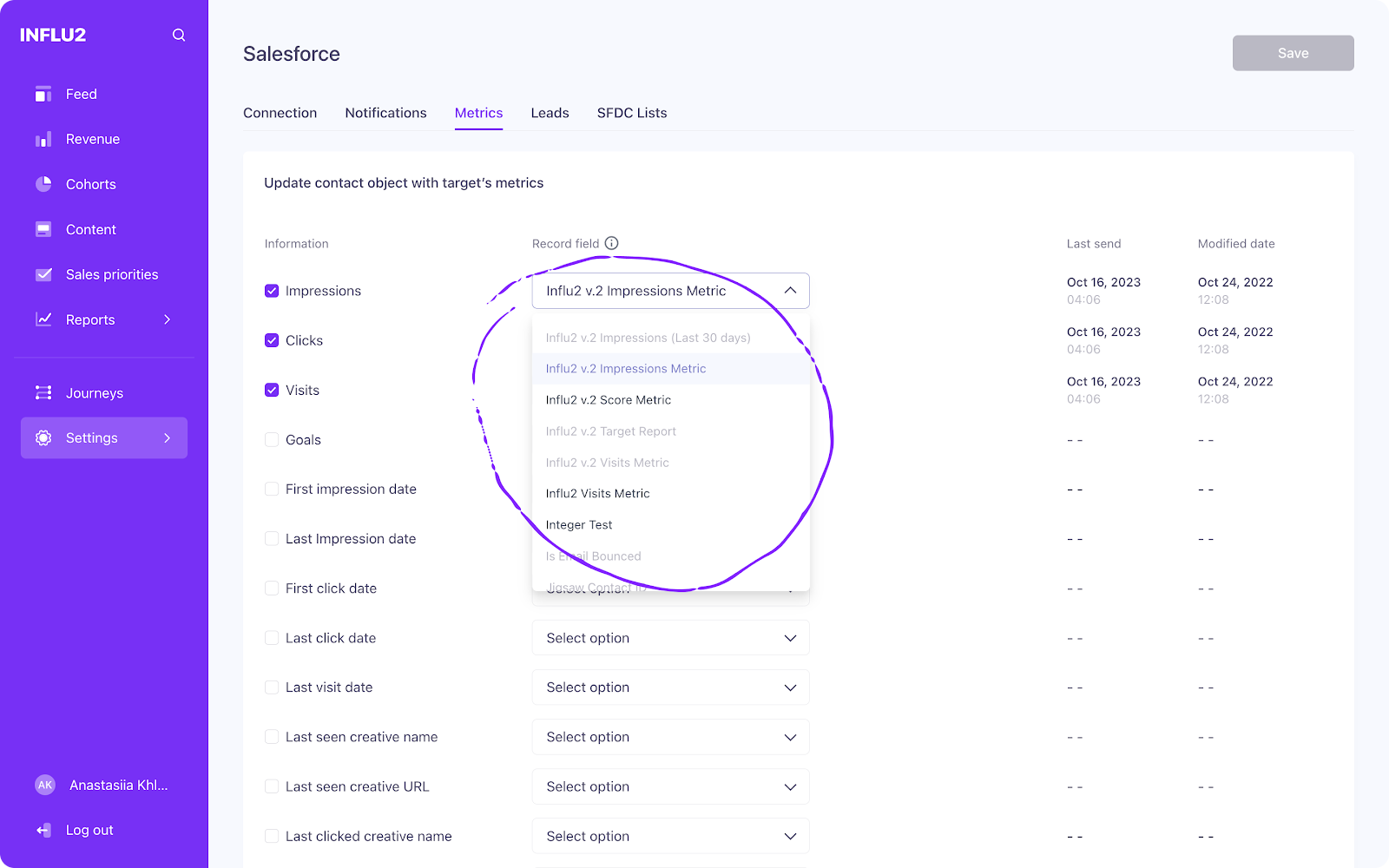Expand the Reports submenu chevron
Image resolution: width=1389 pixels, height=868 pixels.
click(x=168, y=319)
